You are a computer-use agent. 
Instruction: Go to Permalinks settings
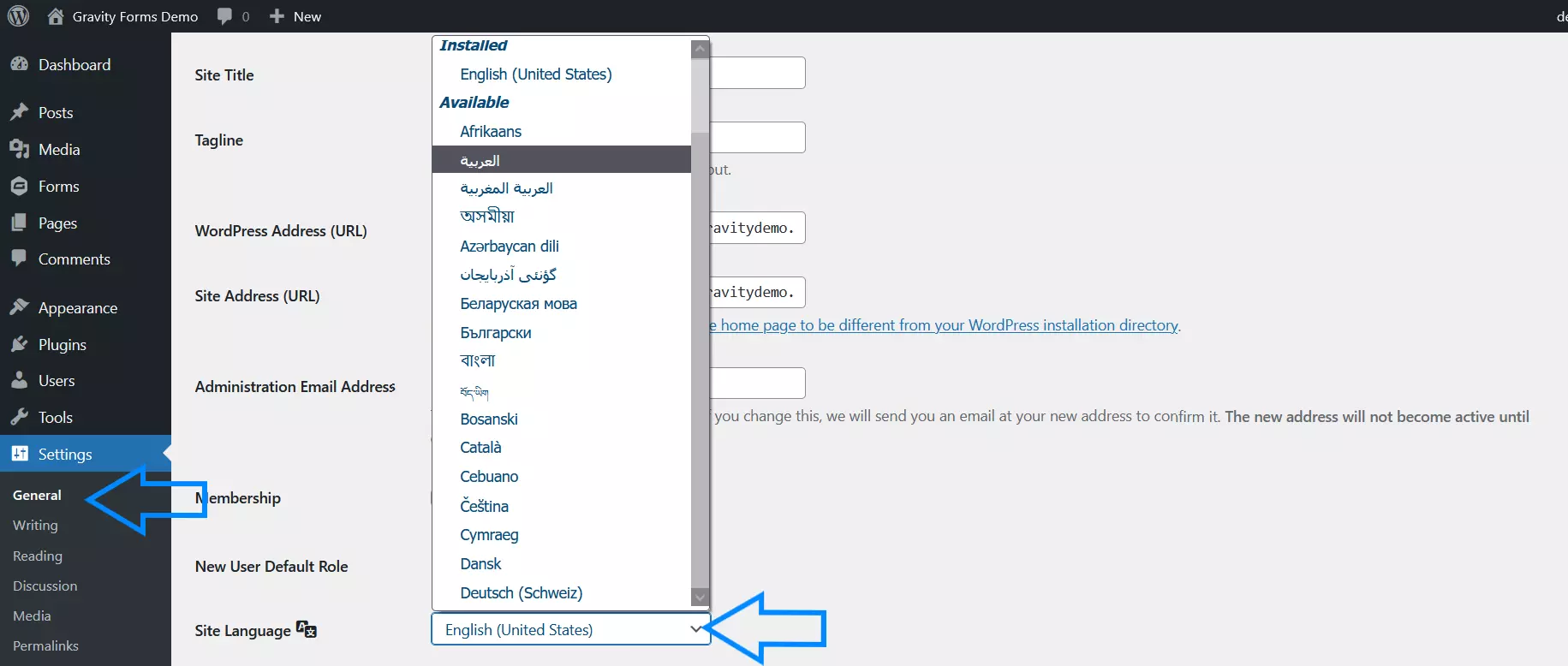45,646
